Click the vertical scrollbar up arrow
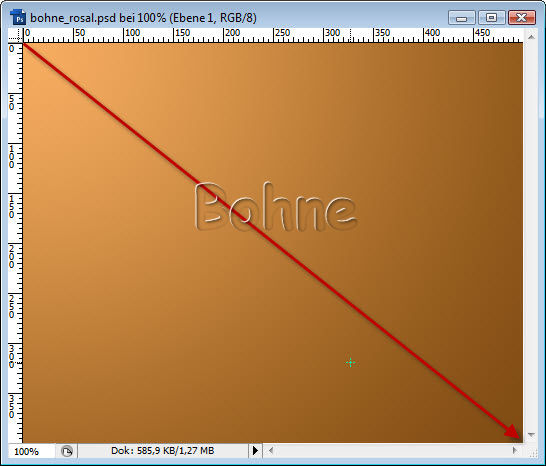Image resolution: width=546 pixels, height=466 pixels. pyautogui.click(x=531, y=37)
